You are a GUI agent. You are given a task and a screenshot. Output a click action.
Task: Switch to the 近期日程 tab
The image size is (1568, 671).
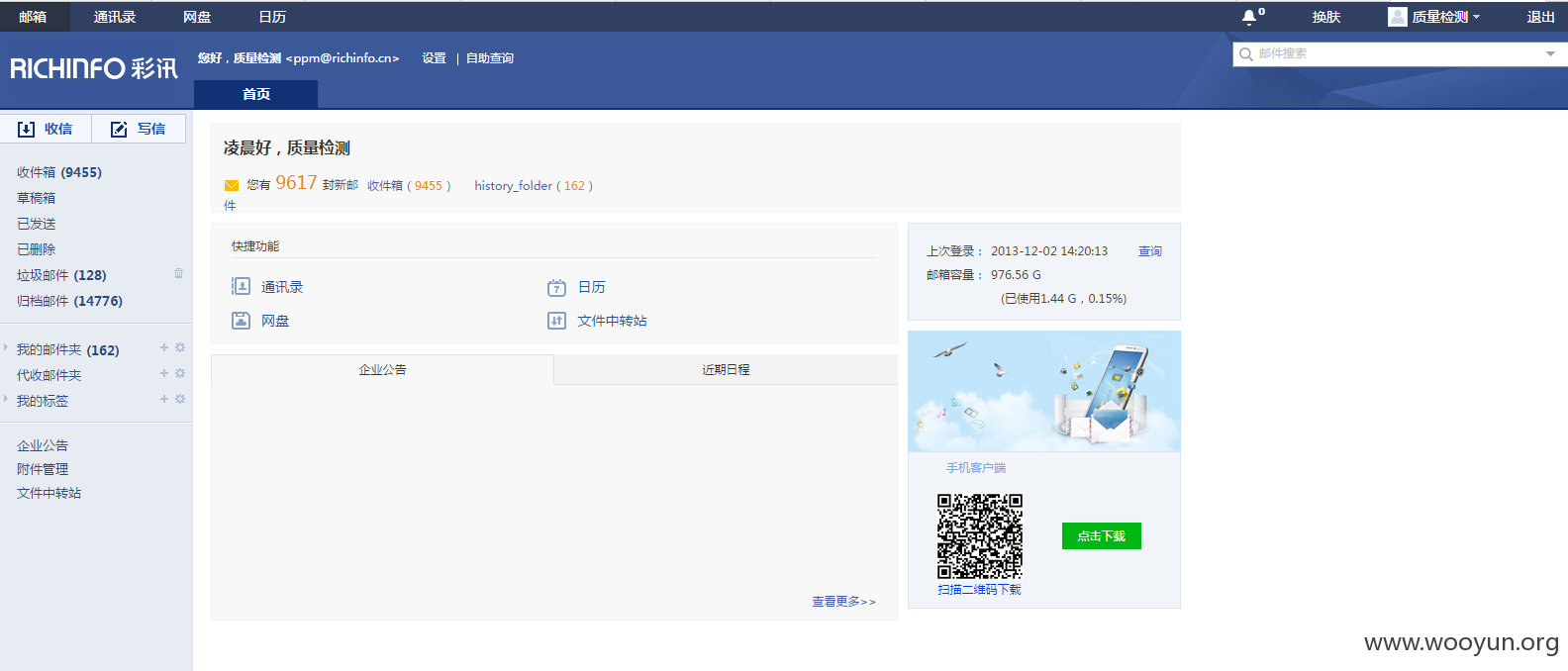[x=726, y=369]
